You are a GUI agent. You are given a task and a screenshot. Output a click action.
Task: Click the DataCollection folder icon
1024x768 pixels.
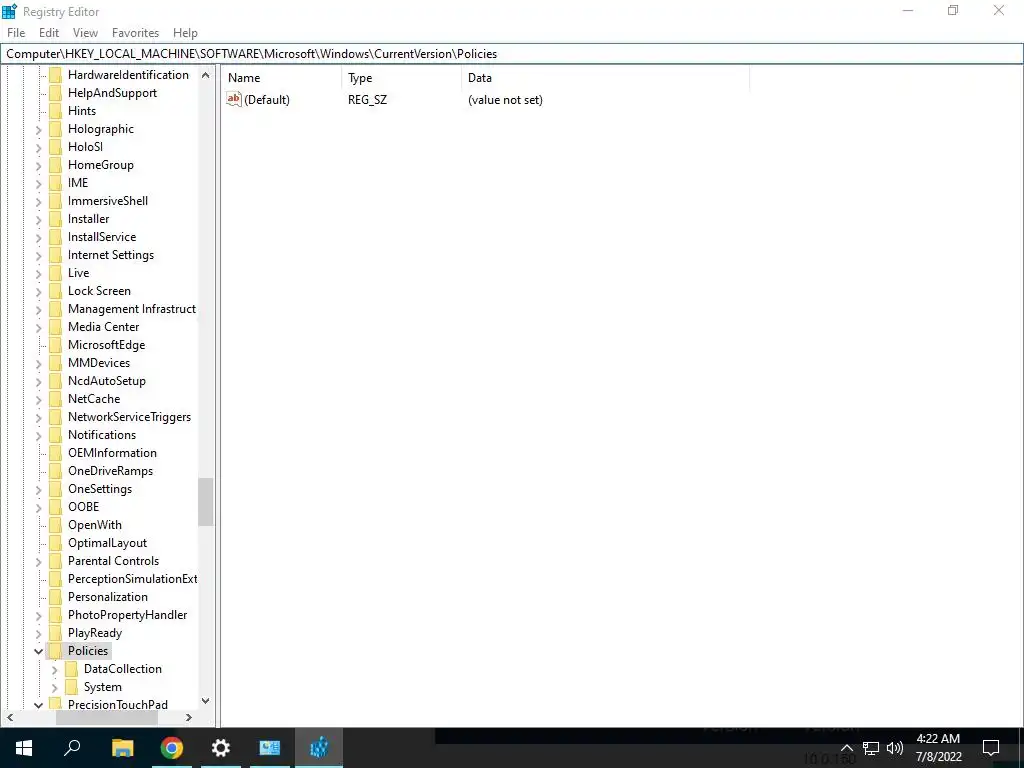(x=72, y=669)
